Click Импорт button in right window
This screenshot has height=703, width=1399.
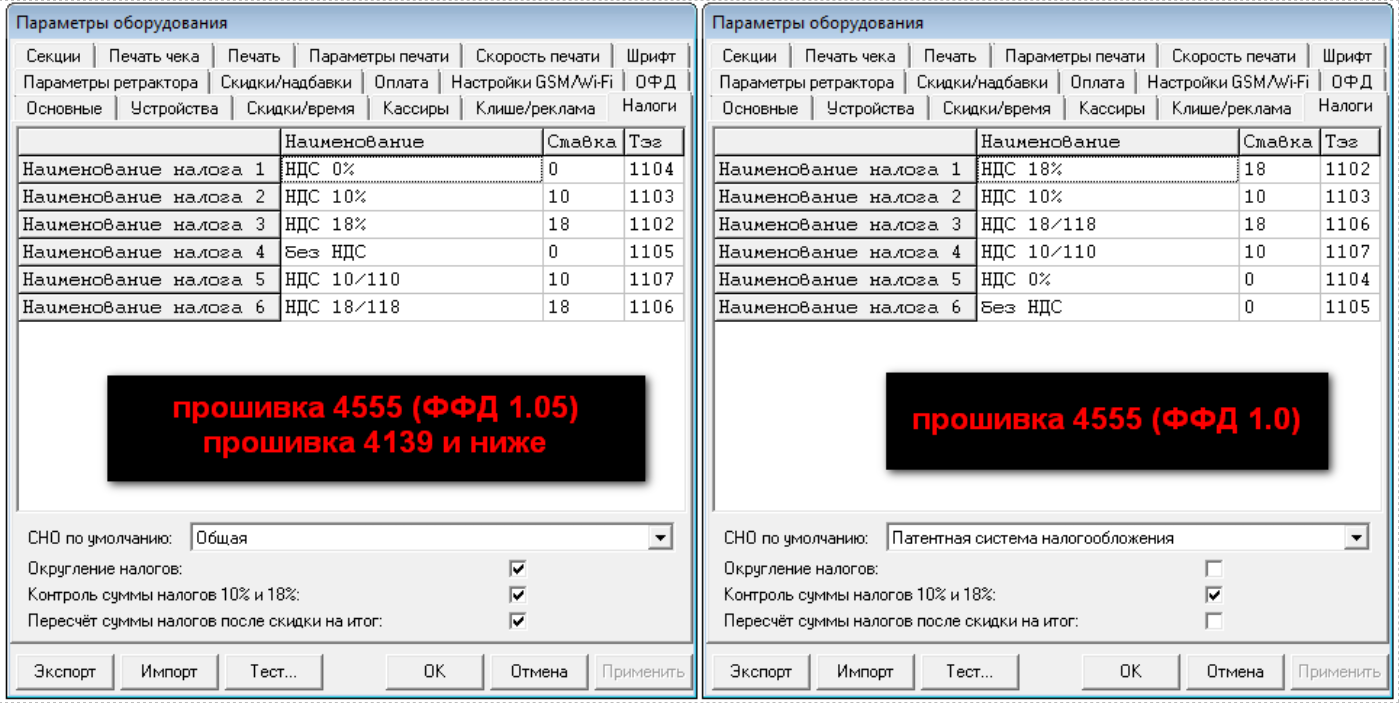864,671
